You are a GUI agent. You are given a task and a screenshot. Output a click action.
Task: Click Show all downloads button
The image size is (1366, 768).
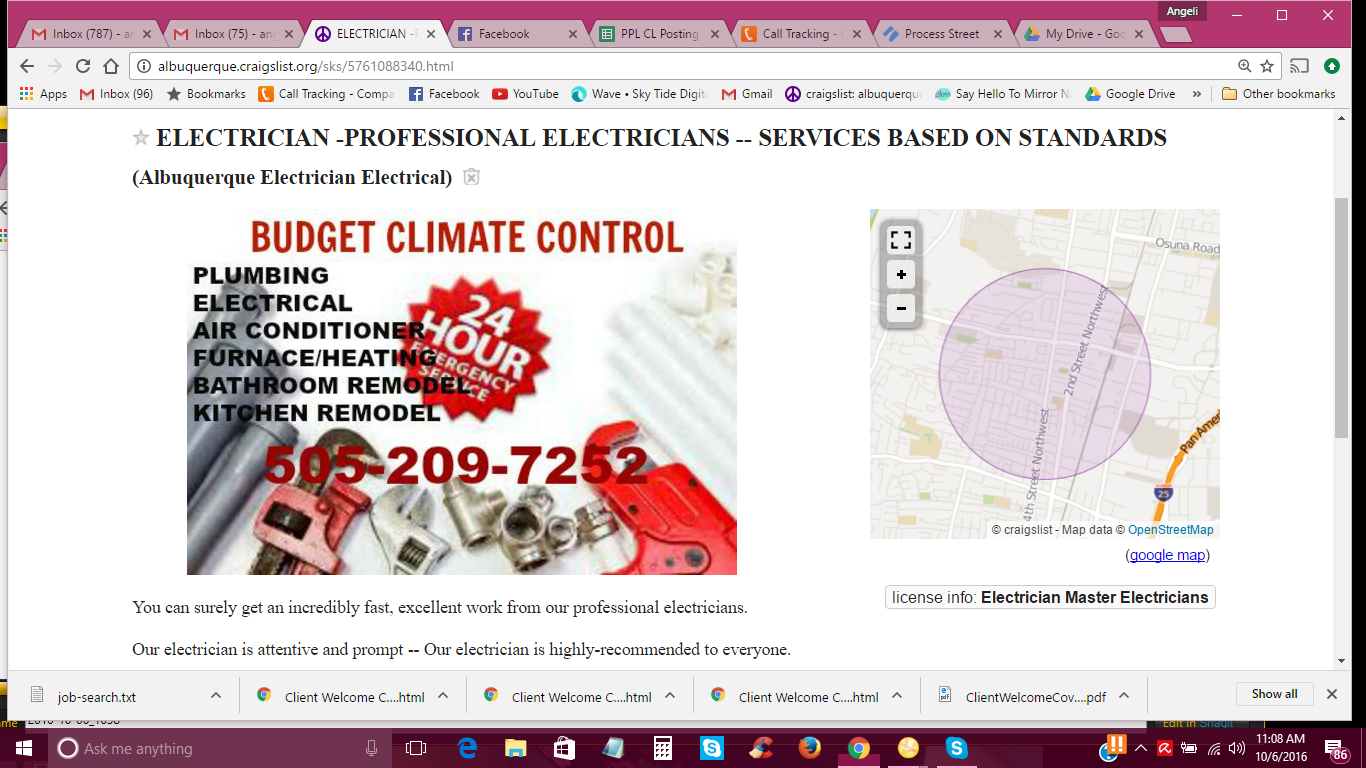coord(1274,694)
